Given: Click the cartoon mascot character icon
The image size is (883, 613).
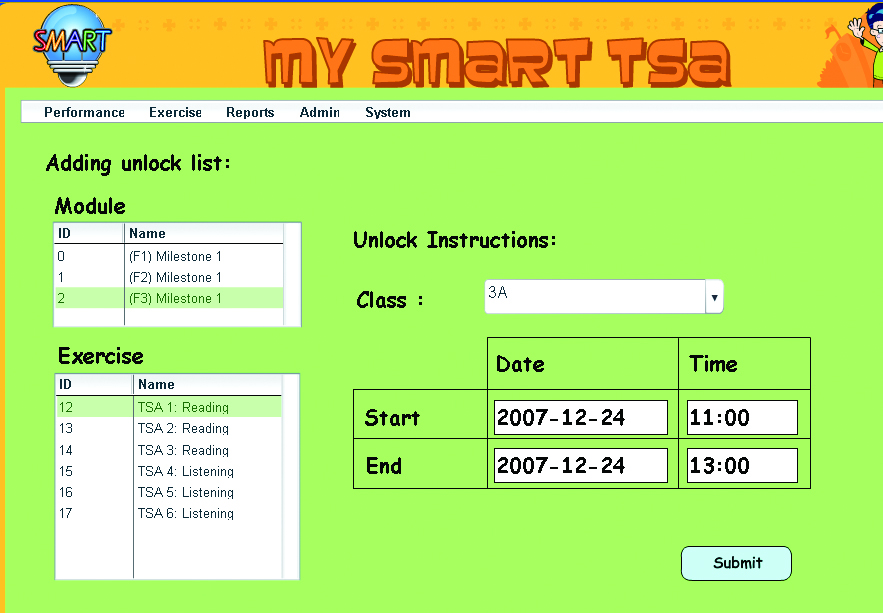Looking at the screenshot, I should [x=864, y=42].
